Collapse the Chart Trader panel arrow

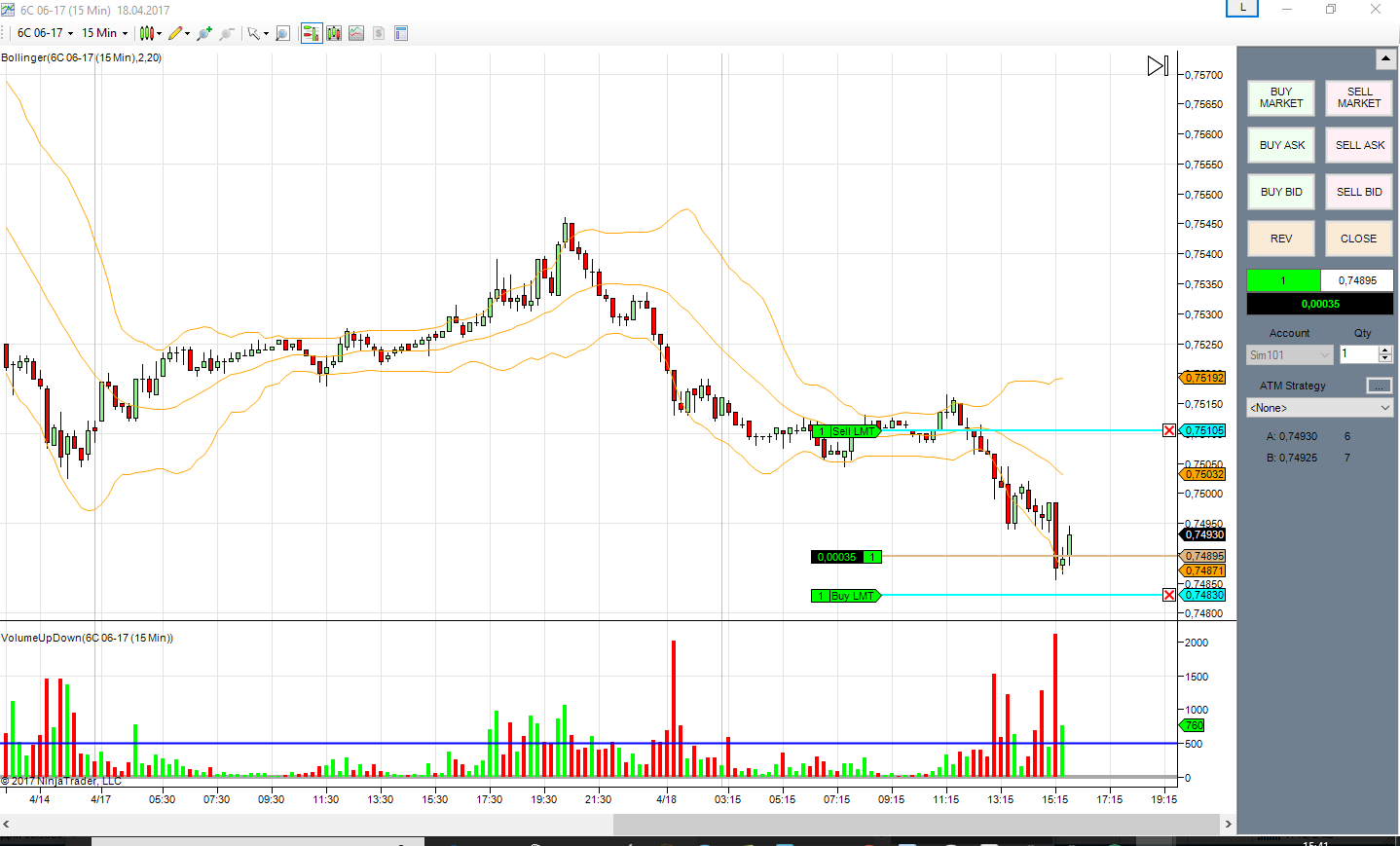point(1386,59)
